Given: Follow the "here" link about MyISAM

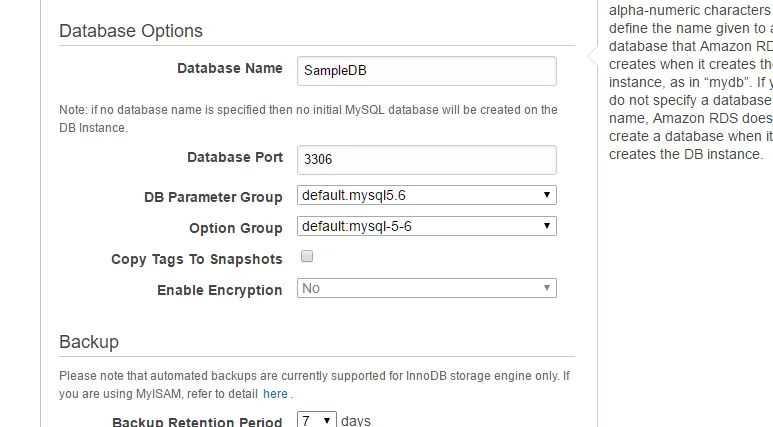Looking at the screenshot, I should [x=275, y=394].
